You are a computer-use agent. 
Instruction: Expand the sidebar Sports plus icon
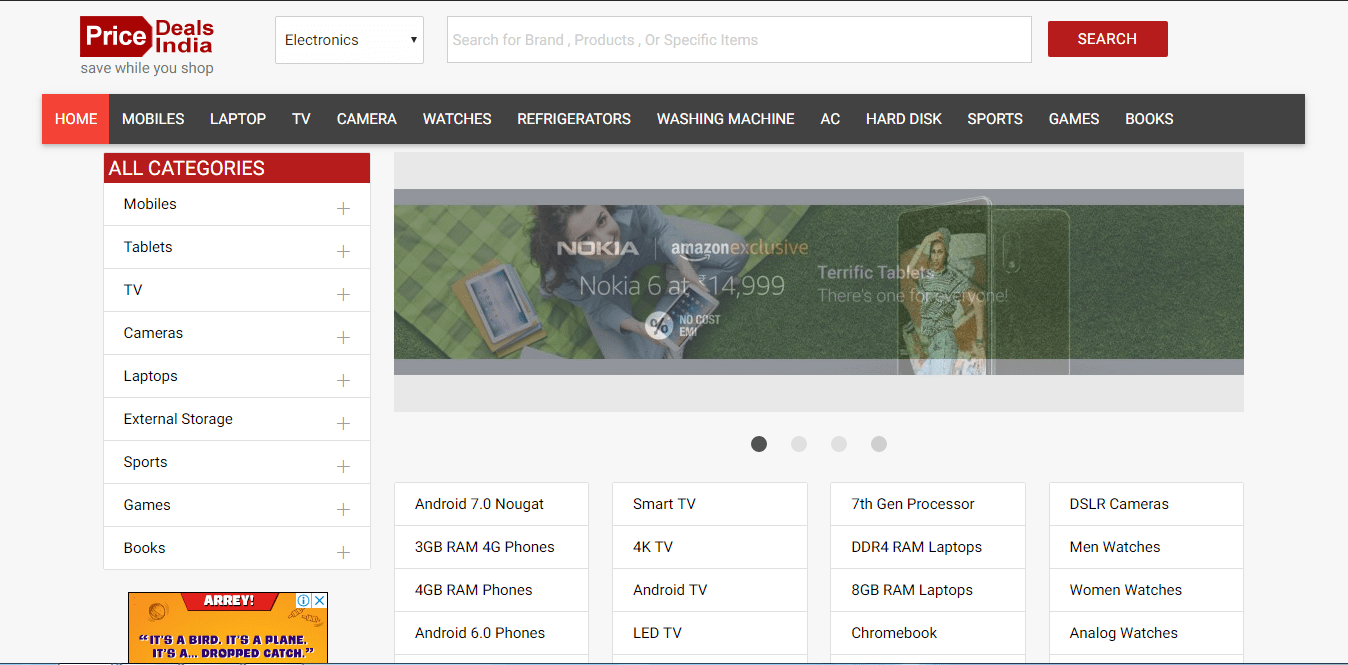coord(343,466)
